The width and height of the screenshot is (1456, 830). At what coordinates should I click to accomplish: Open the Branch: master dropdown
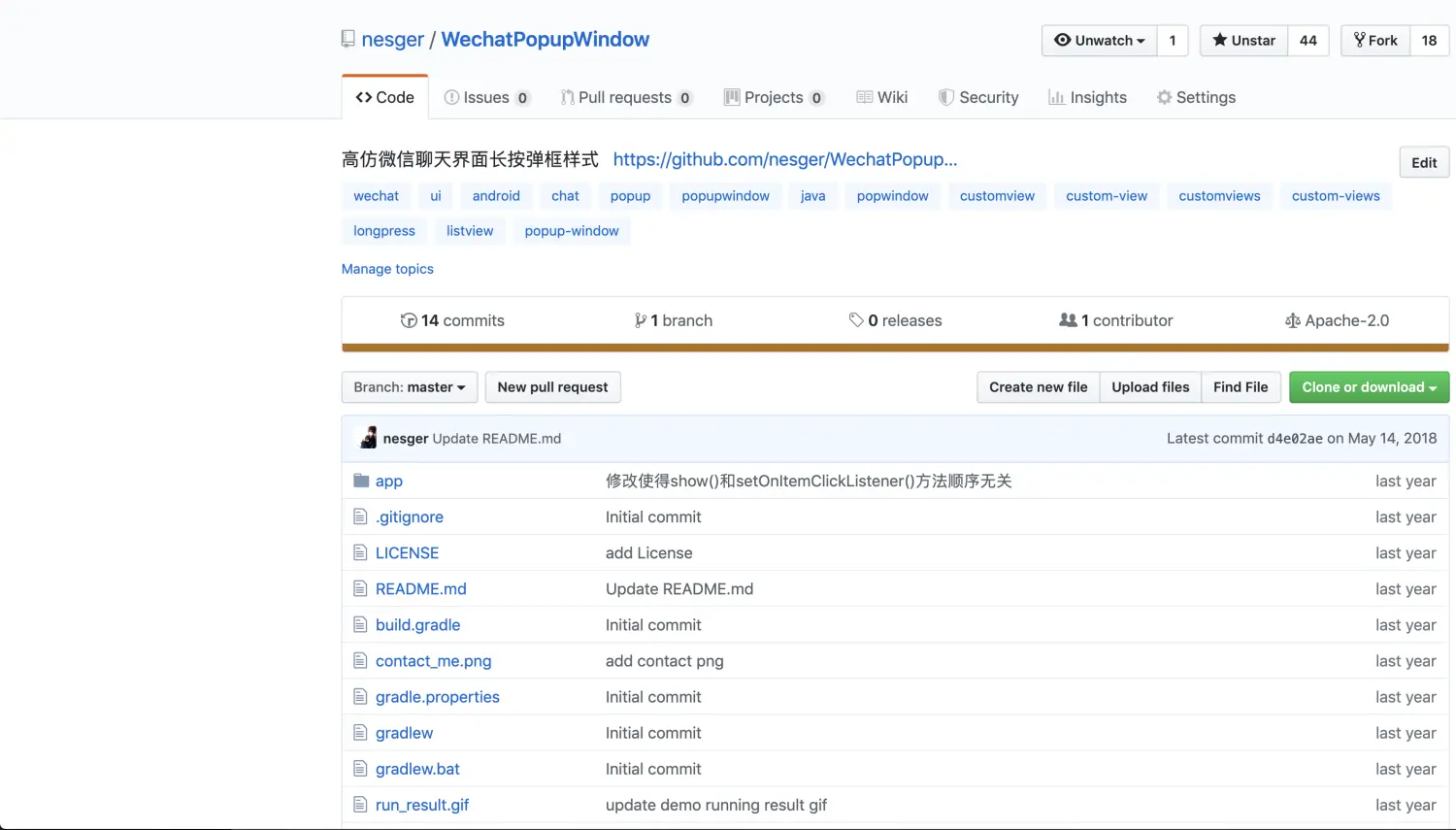410,386
